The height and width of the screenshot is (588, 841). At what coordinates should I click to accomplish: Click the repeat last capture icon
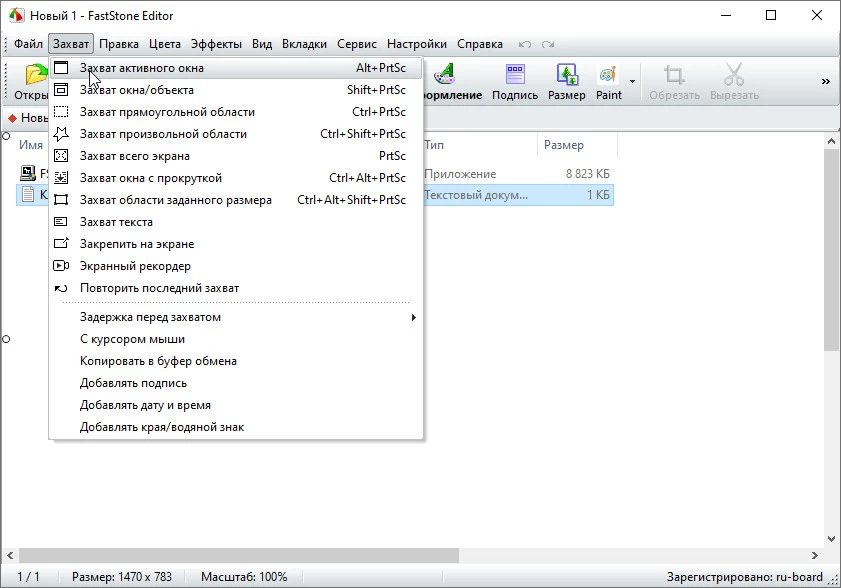[x=61, y=288]
